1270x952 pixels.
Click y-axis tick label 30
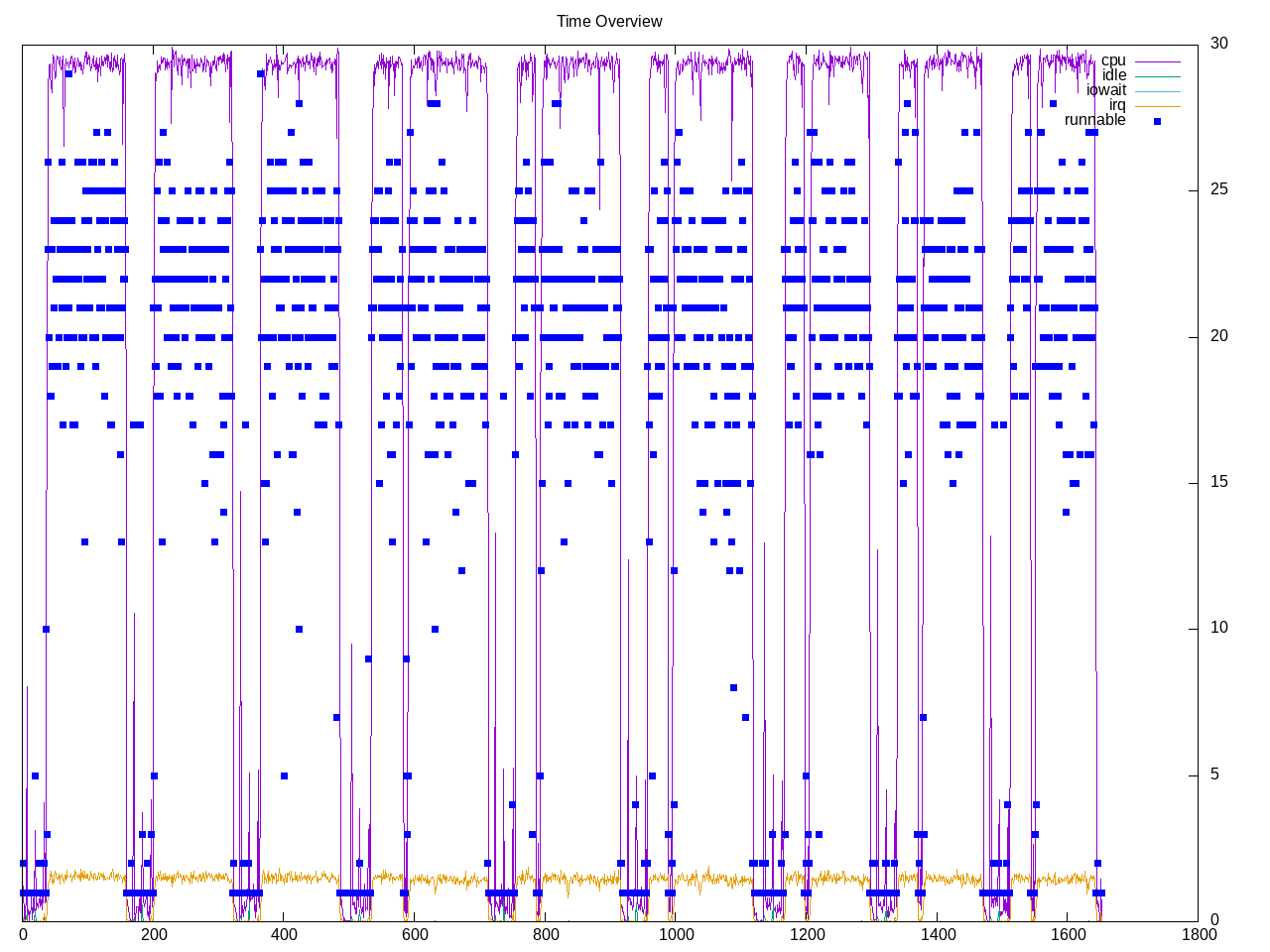(x=1218, y=43)
